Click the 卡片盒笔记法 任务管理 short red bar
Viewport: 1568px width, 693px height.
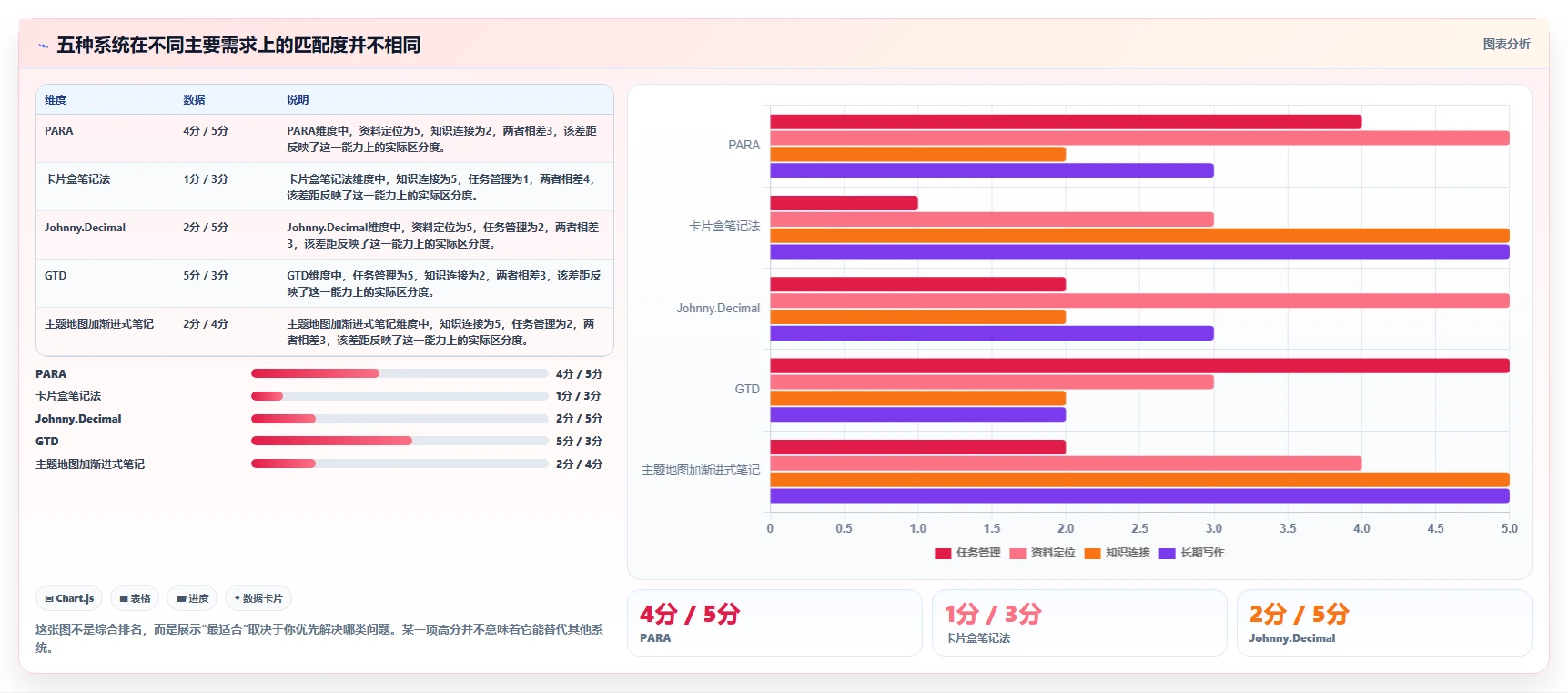844,203
